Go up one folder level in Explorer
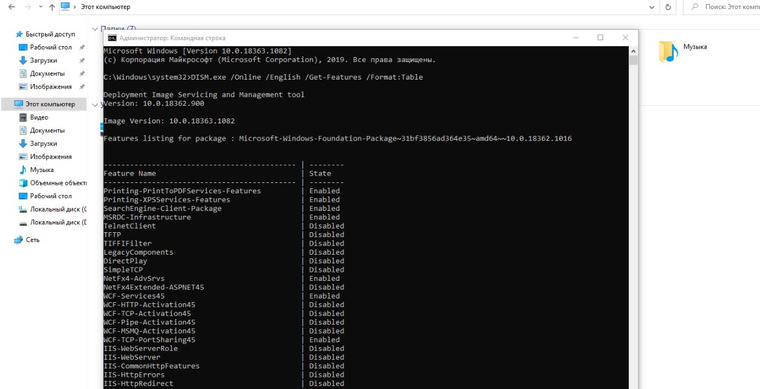Image resolution: width=760 pixels, height=389 pixels. coord(52,7)
